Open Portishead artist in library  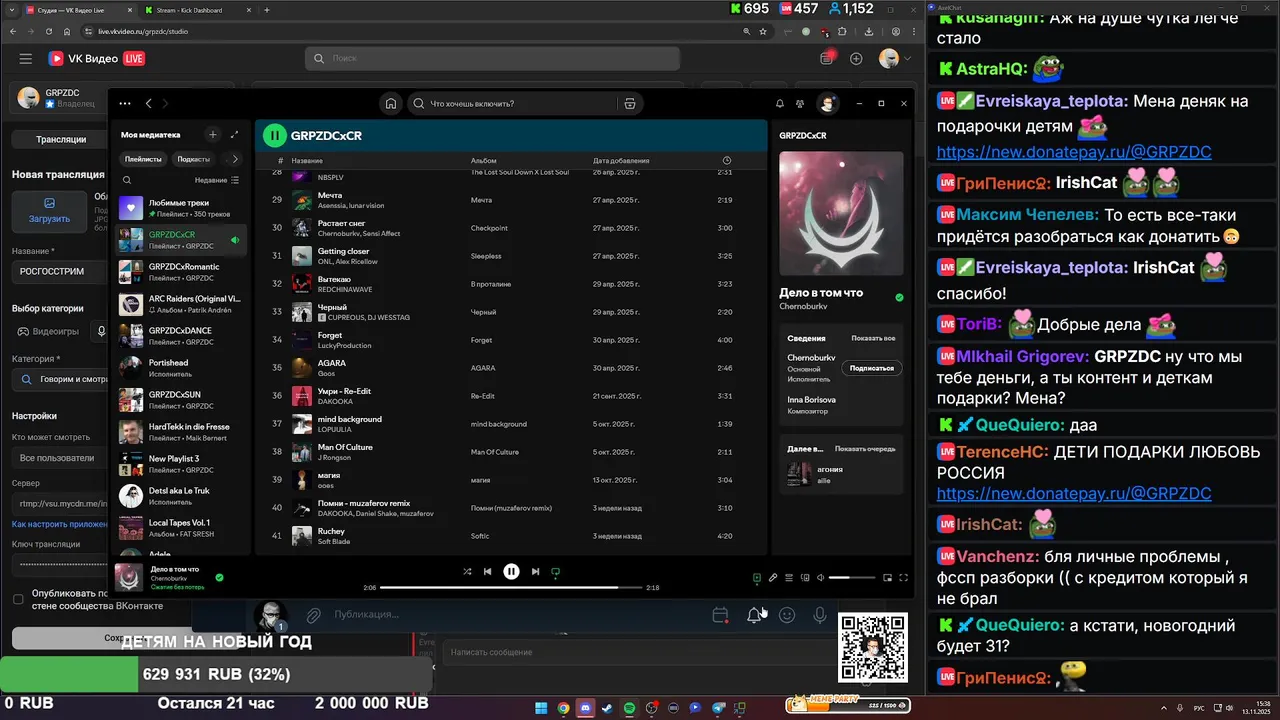pos(181,368)
